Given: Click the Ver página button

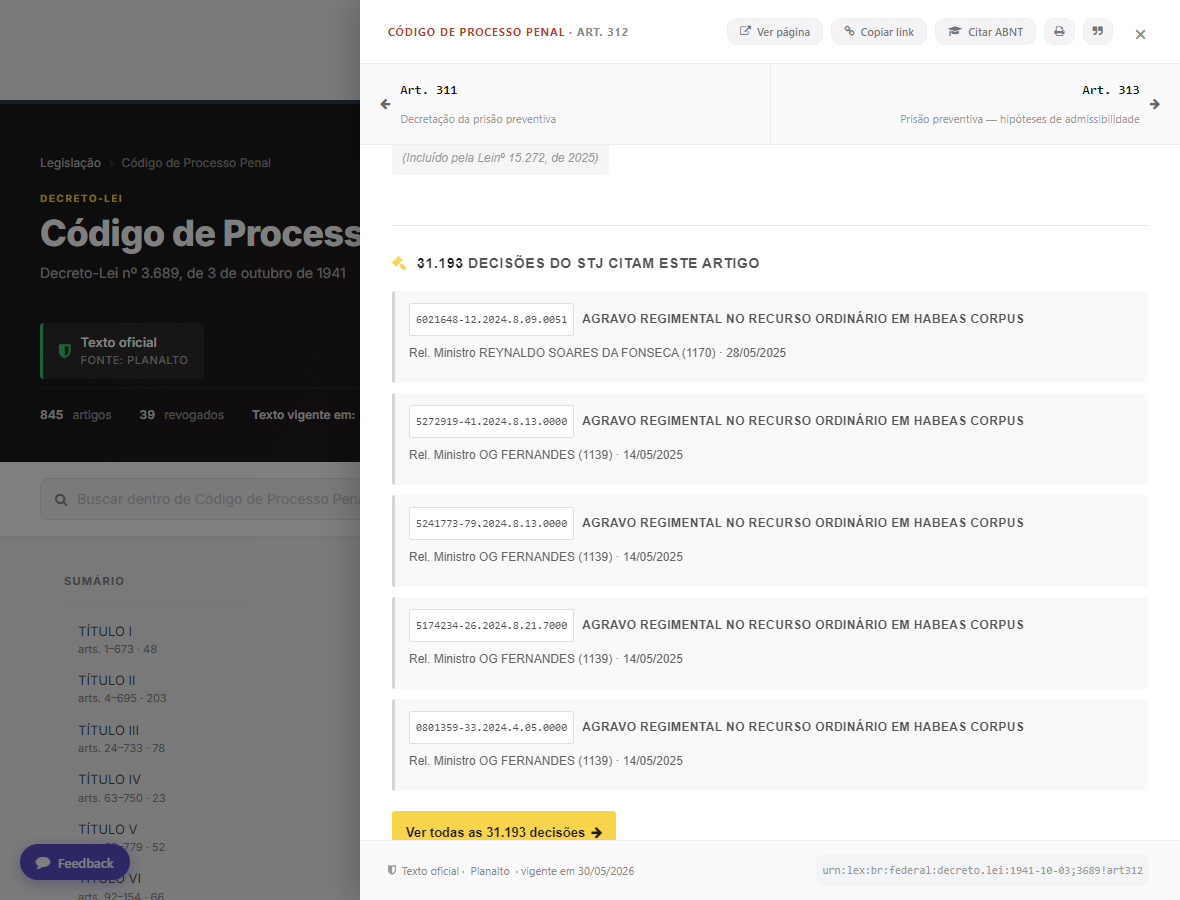Looking at the screenshot, I should coord(774,32).
